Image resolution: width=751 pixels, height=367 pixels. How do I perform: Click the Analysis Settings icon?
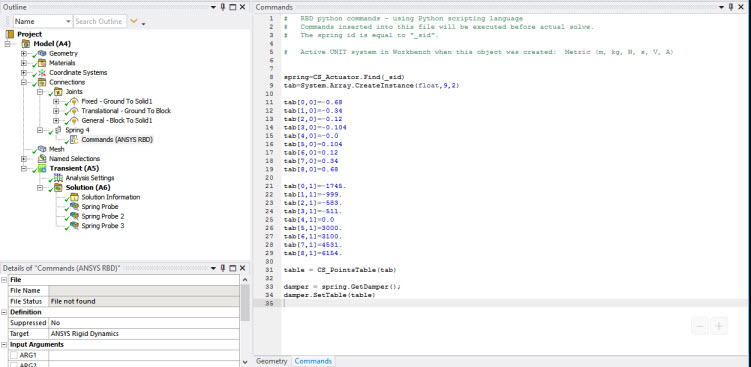pyautogui.click(x=58, y=178)
